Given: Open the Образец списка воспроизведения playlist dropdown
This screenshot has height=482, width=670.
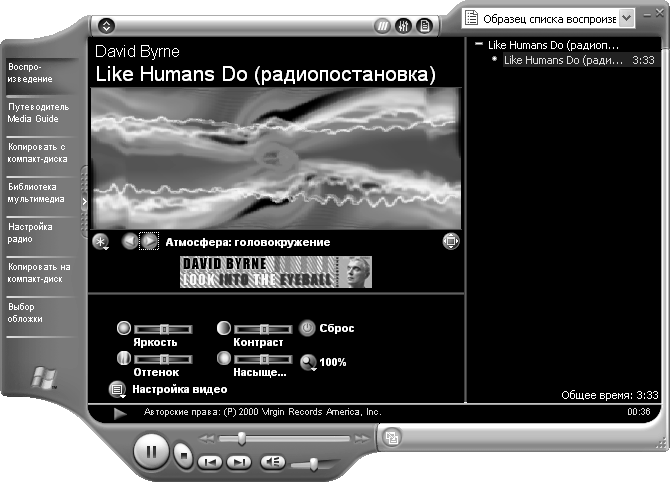Looking at the screenshot, I should tap(626, 18).
